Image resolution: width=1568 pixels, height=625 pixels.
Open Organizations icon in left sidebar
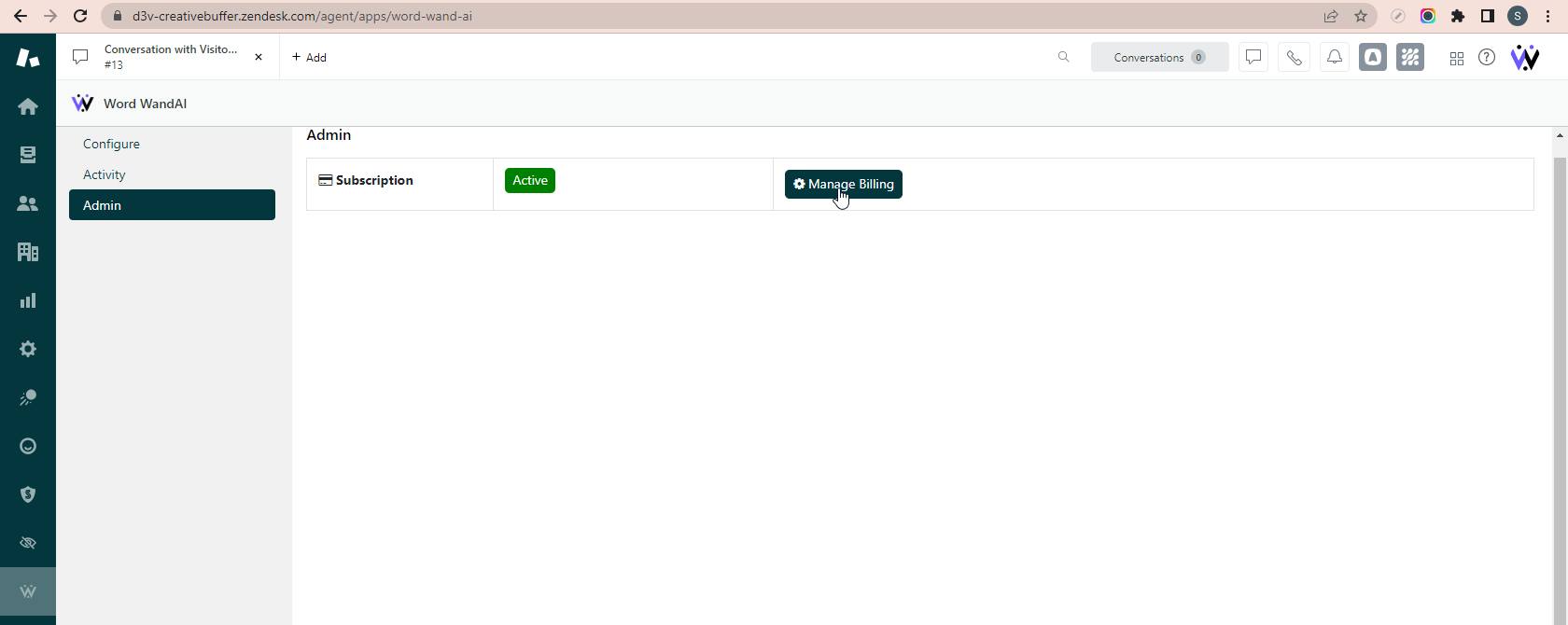coord(28,252)
